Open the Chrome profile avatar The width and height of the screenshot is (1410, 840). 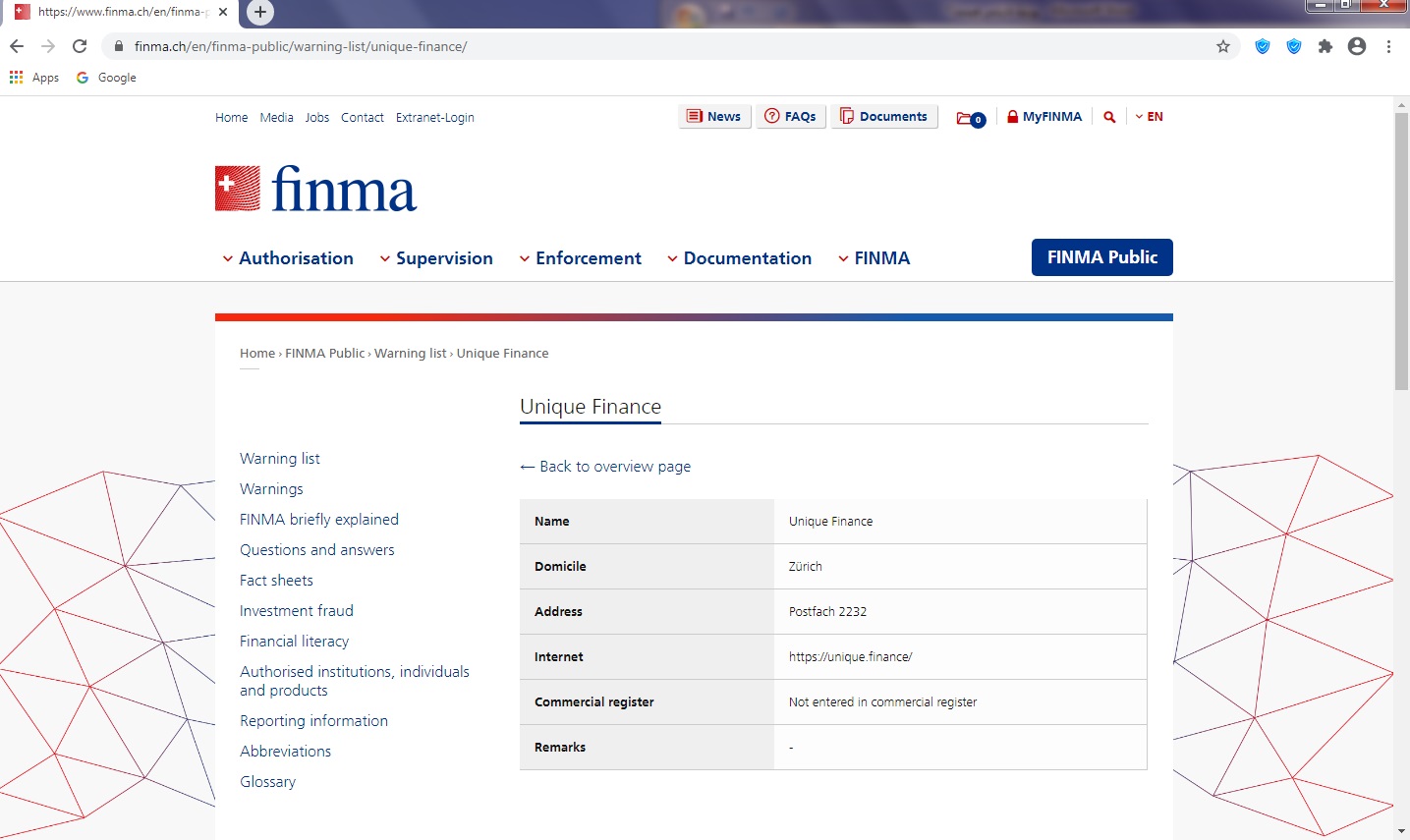click(x=1357, y=46)
